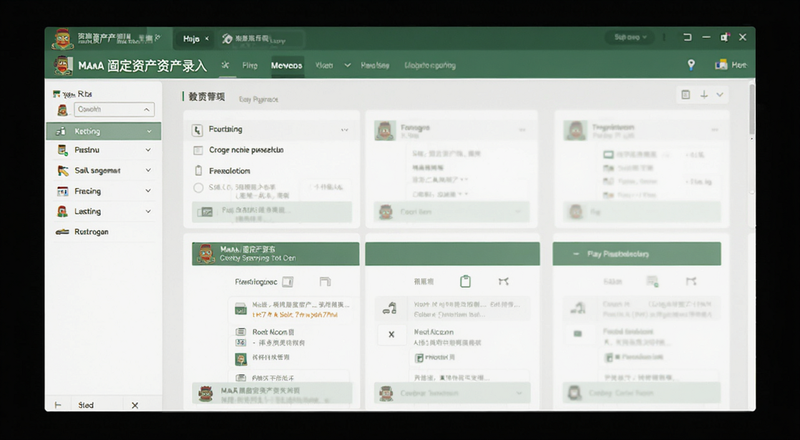Viewport: 800px width, 440px height.
Task: Click the document icon beside Phoddd
Action: pos(419,358)
